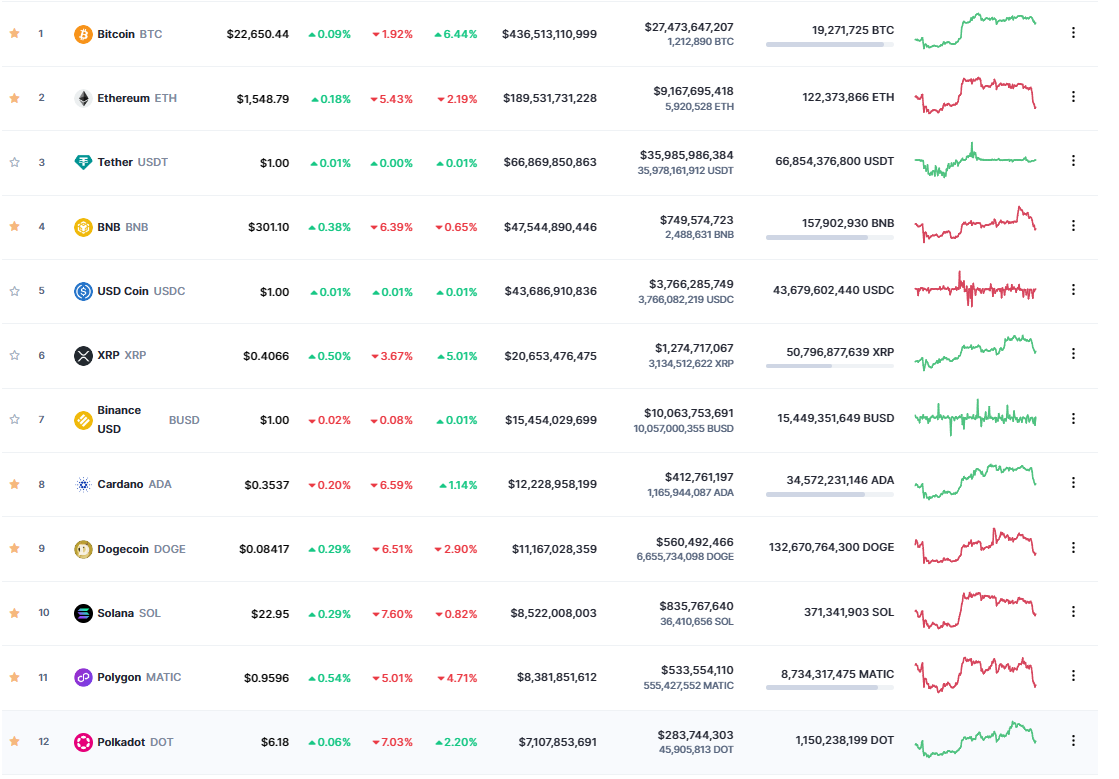
Task: Click Ethereum volume $9,167,695,418
Action: pos(693,91)
